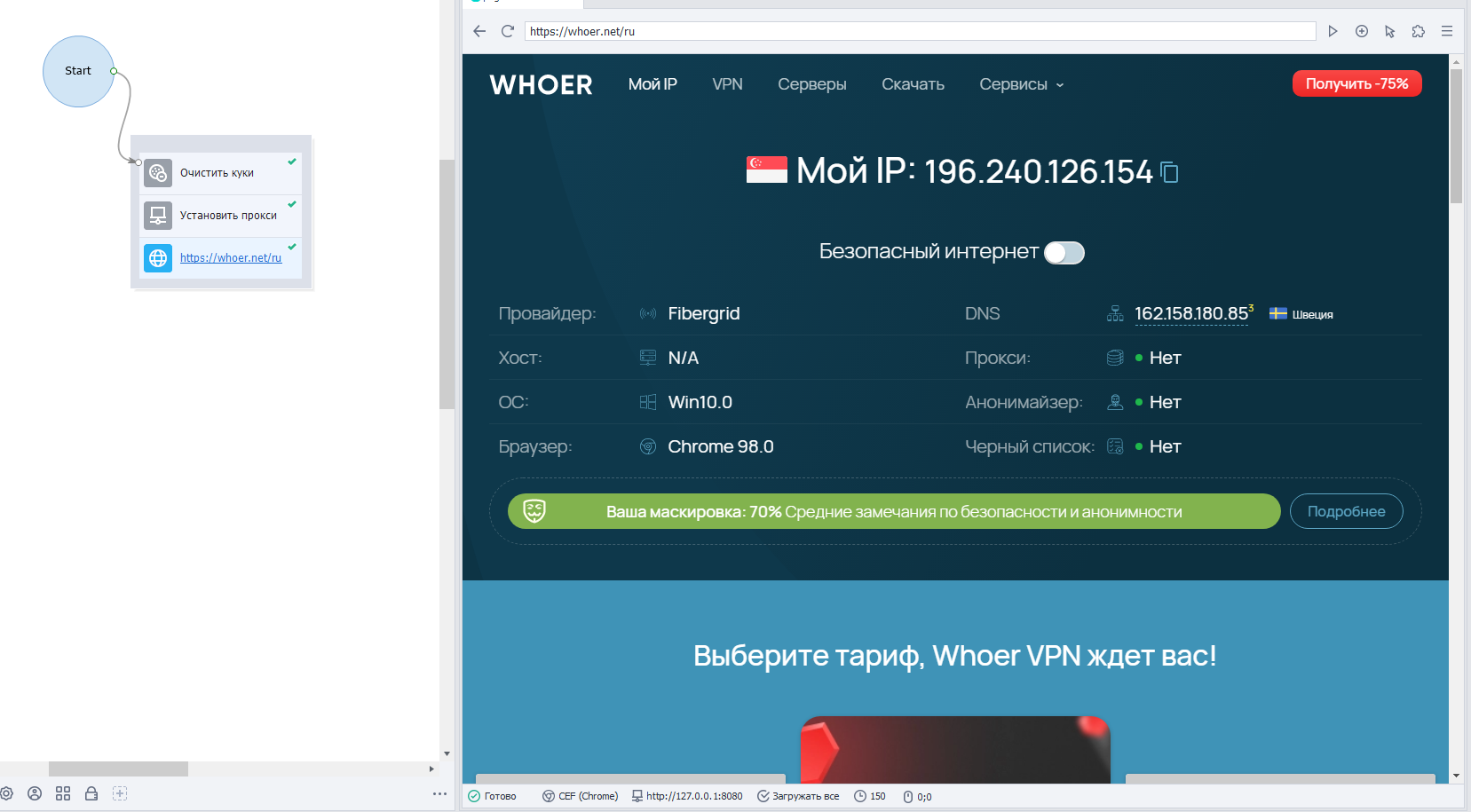Open the hamburger menu at top right
1471x812 pixels.
tap(1447, 31)
